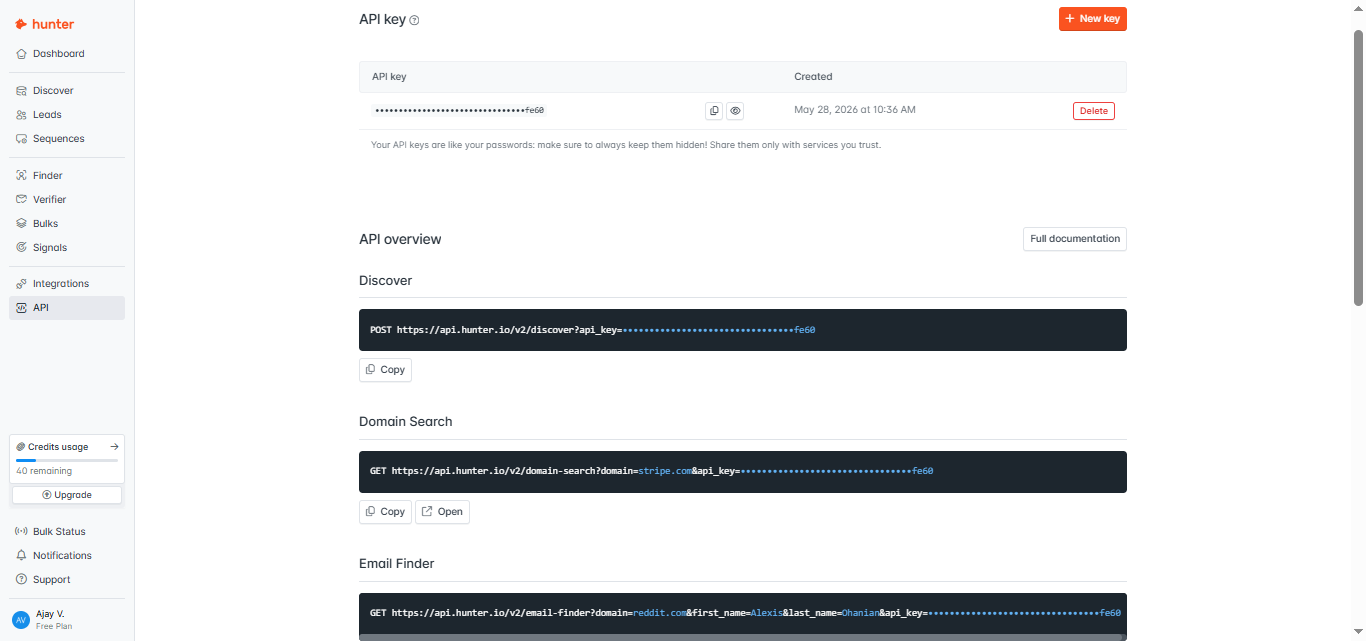1366x641 pixels.
Task: Open Support
Action: tap(67, 580)
